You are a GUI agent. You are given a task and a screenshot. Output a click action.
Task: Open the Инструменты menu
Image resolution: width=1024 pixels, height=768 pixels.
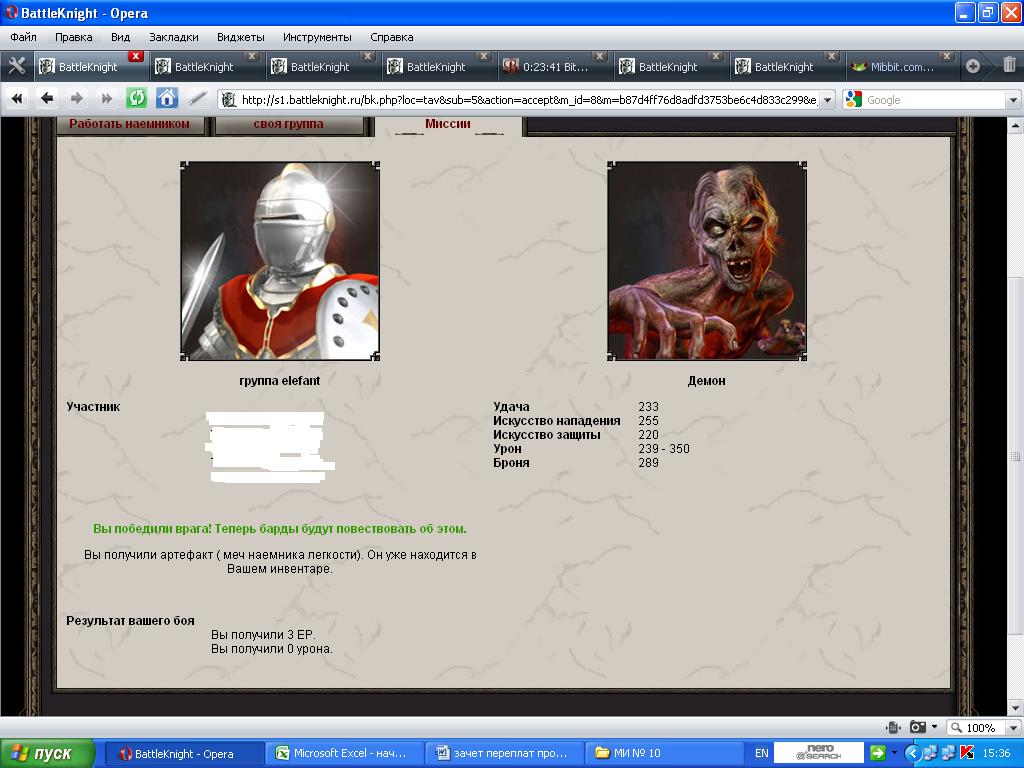(x=317, y=37)
